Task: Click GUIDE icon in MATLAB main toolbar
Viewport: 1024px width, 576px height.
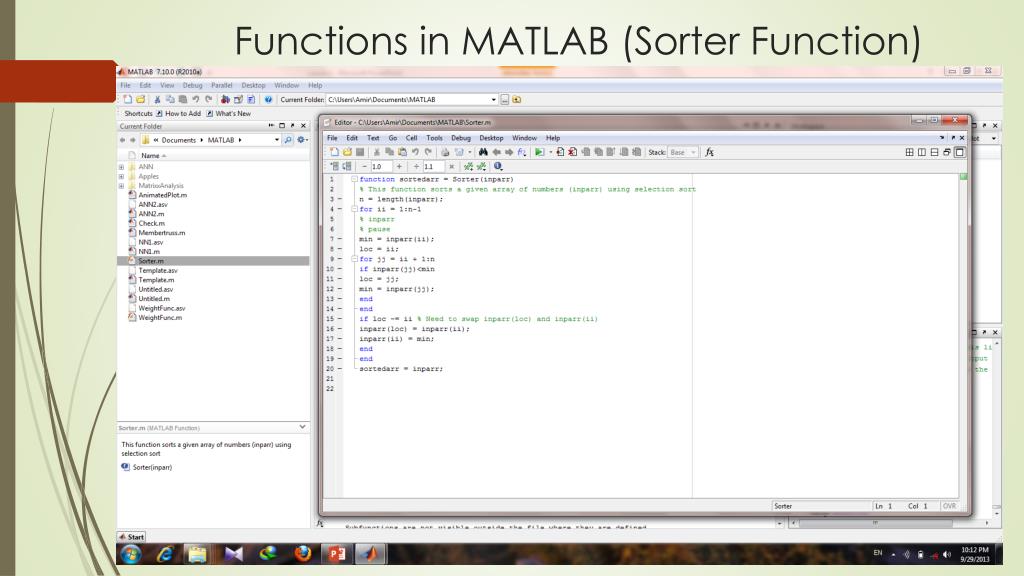Action: [x=238, y=99]
